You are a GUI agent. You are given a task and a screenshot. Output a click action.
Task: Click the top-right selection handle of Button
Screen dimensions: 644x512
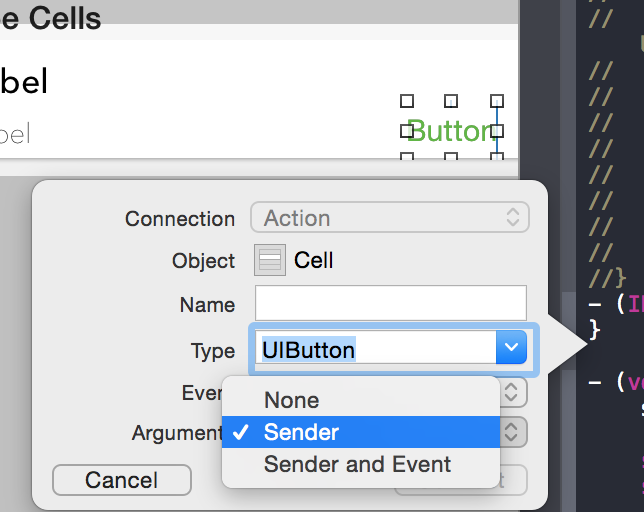pyautogui.click(x=496, y=101)
